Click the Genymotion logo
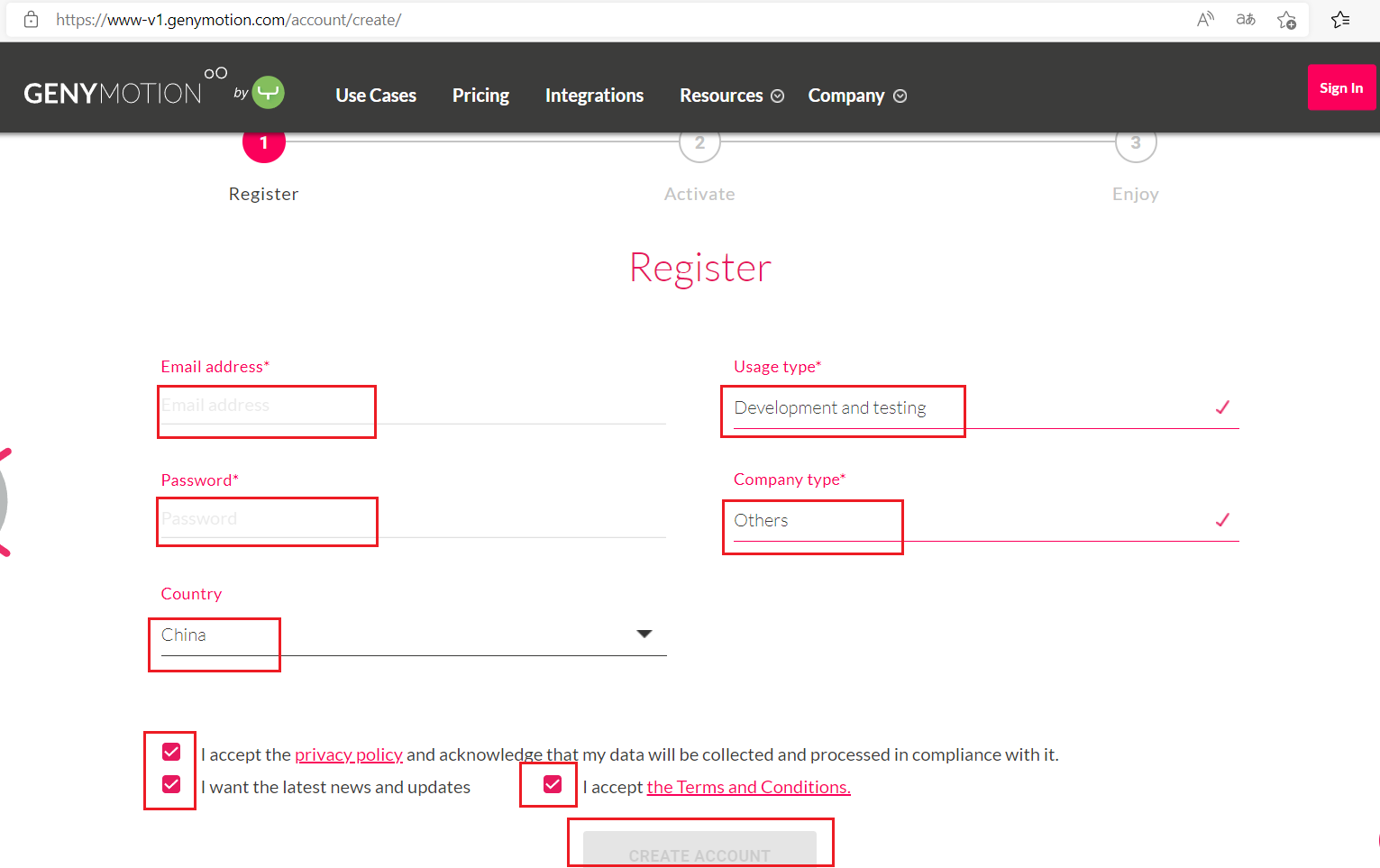The width and height of the screenshot is (1380, 868). pos(125,87)
